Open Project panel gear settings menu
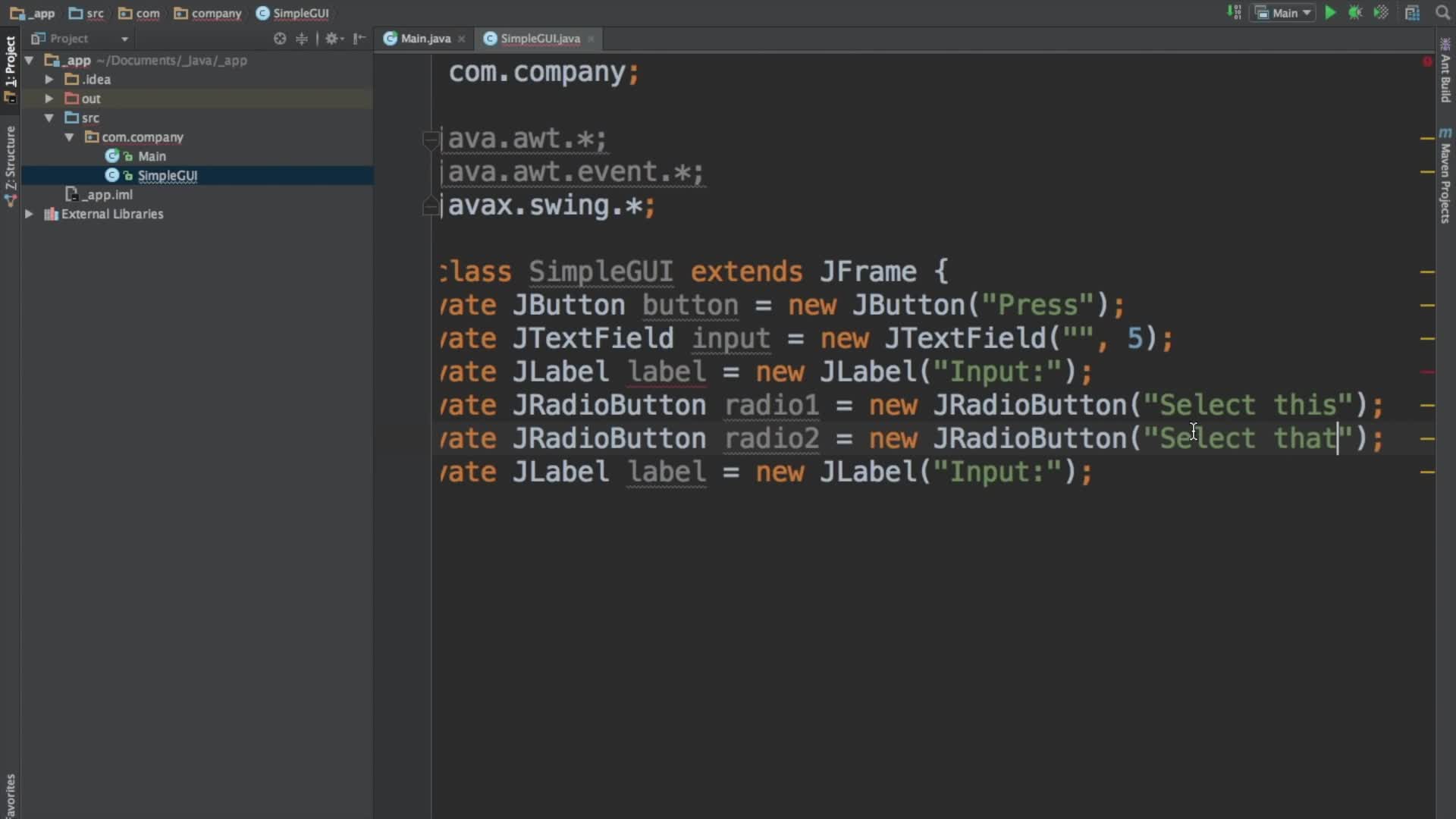 click(334, 39)
